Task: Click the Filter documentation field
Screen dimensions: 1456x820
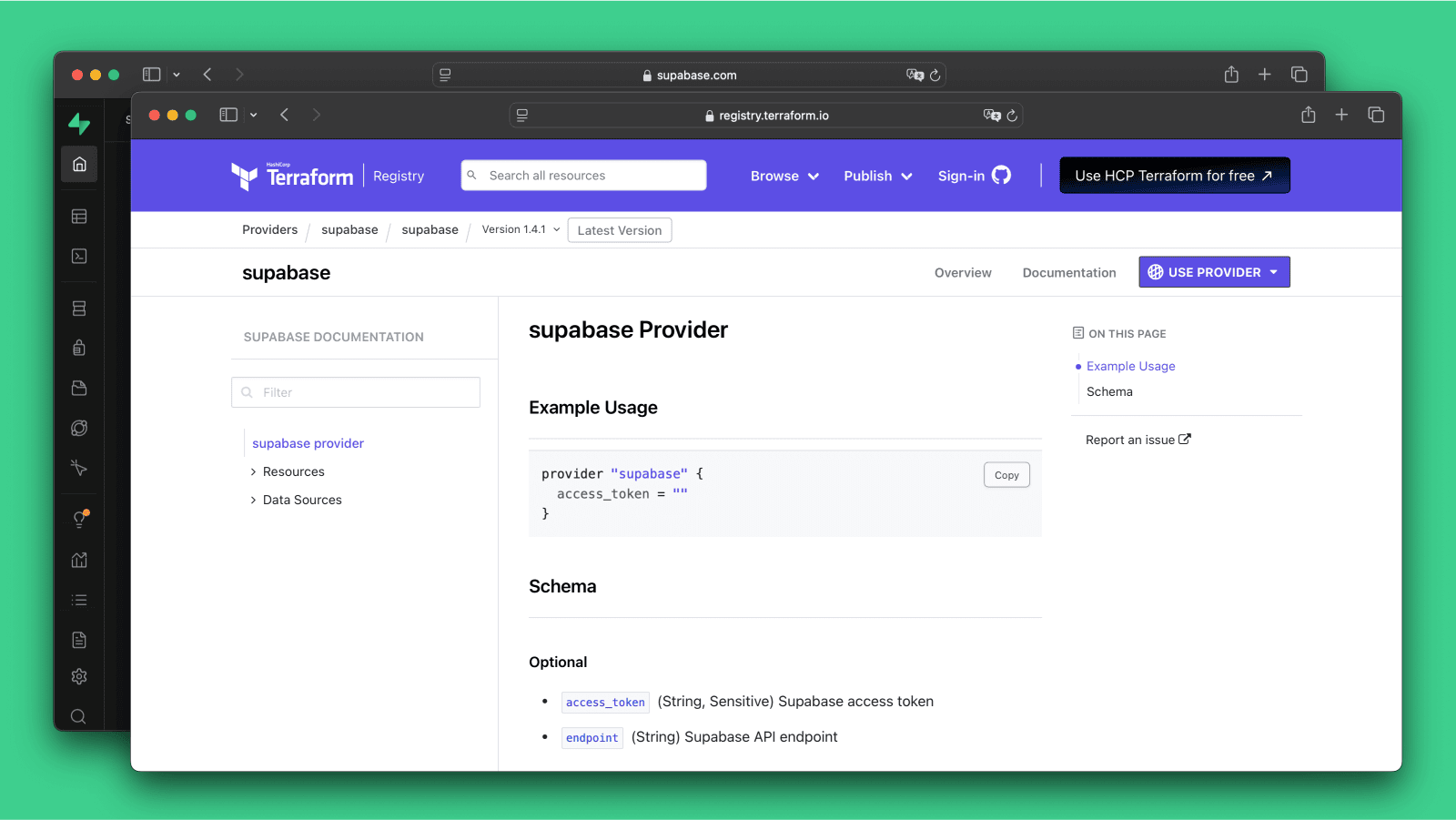Action: tap(356, 392)
